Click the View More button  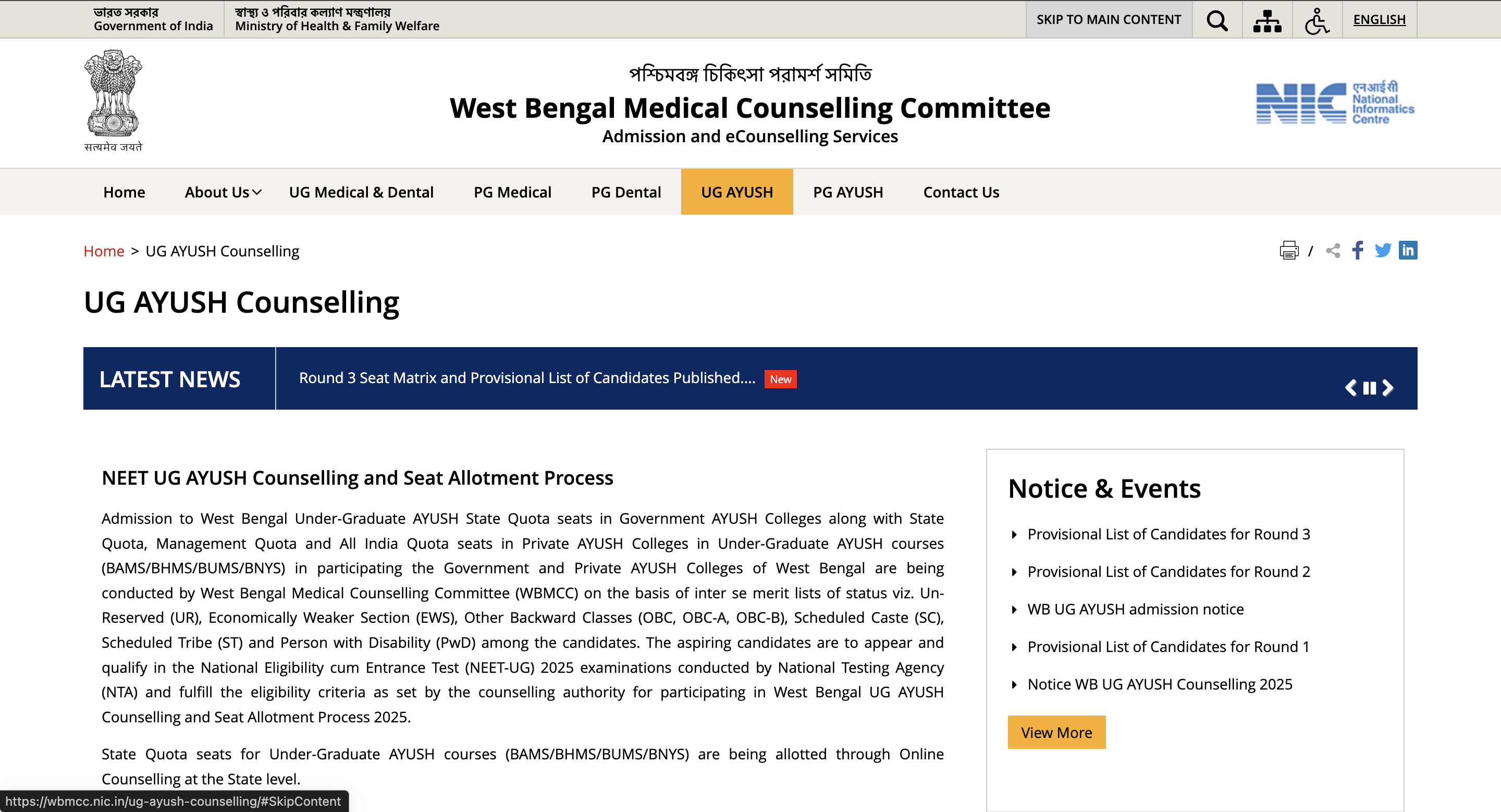[1056, 732]
